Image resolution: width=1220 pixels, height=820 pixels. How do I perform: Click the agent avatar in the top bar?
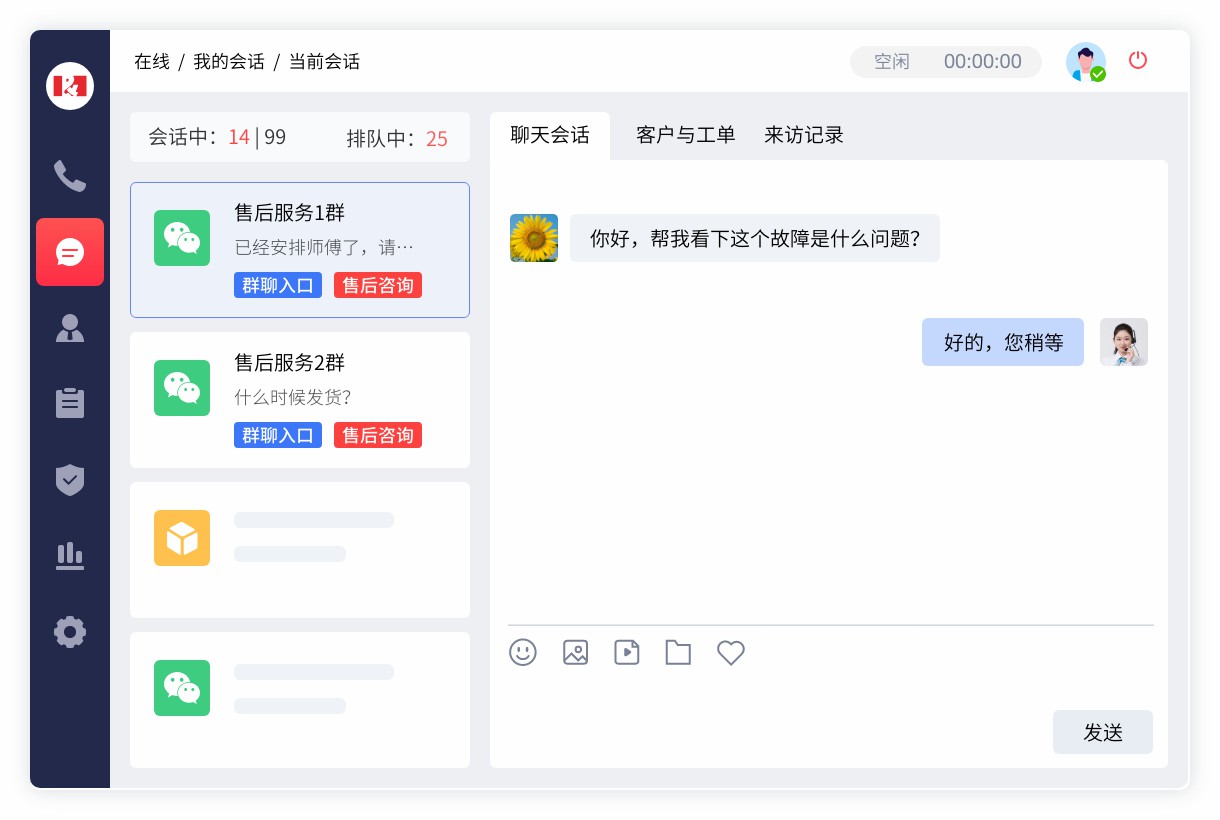(1086, 61)
